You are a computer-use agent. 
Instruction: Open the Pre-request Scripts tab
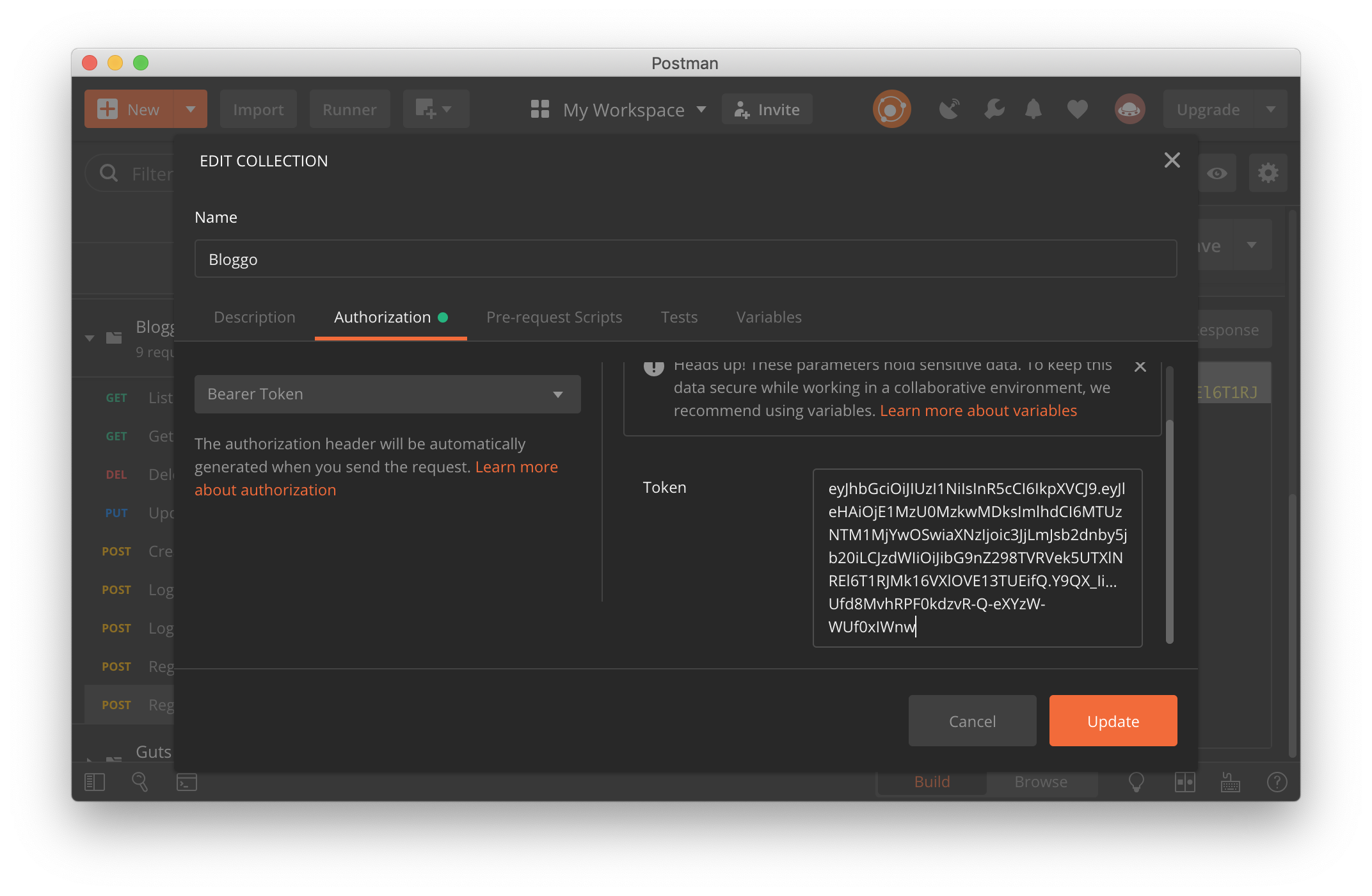tap(554, 317)
